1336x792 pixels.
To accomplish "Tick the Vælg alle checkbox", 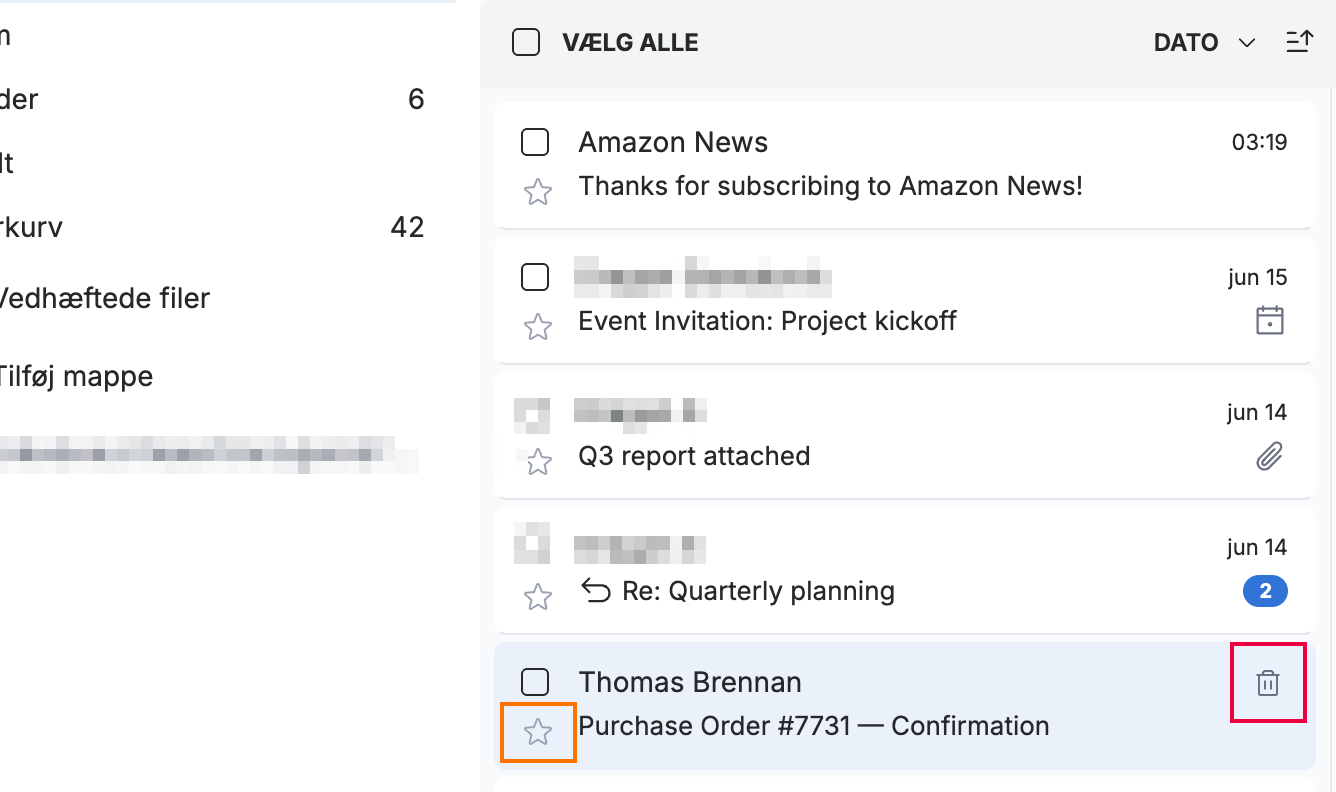I will tap(526, 42).
